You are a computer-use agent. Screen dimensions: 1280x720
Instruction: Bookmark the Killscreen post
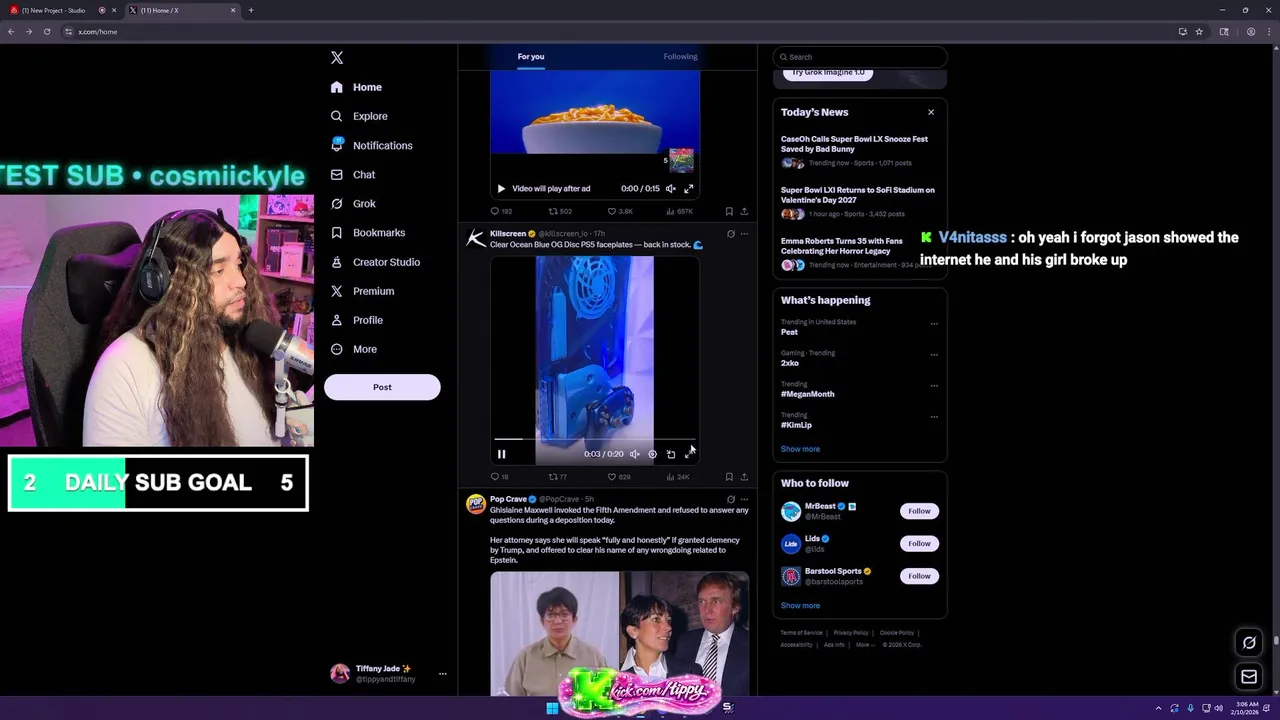[729, 477]
